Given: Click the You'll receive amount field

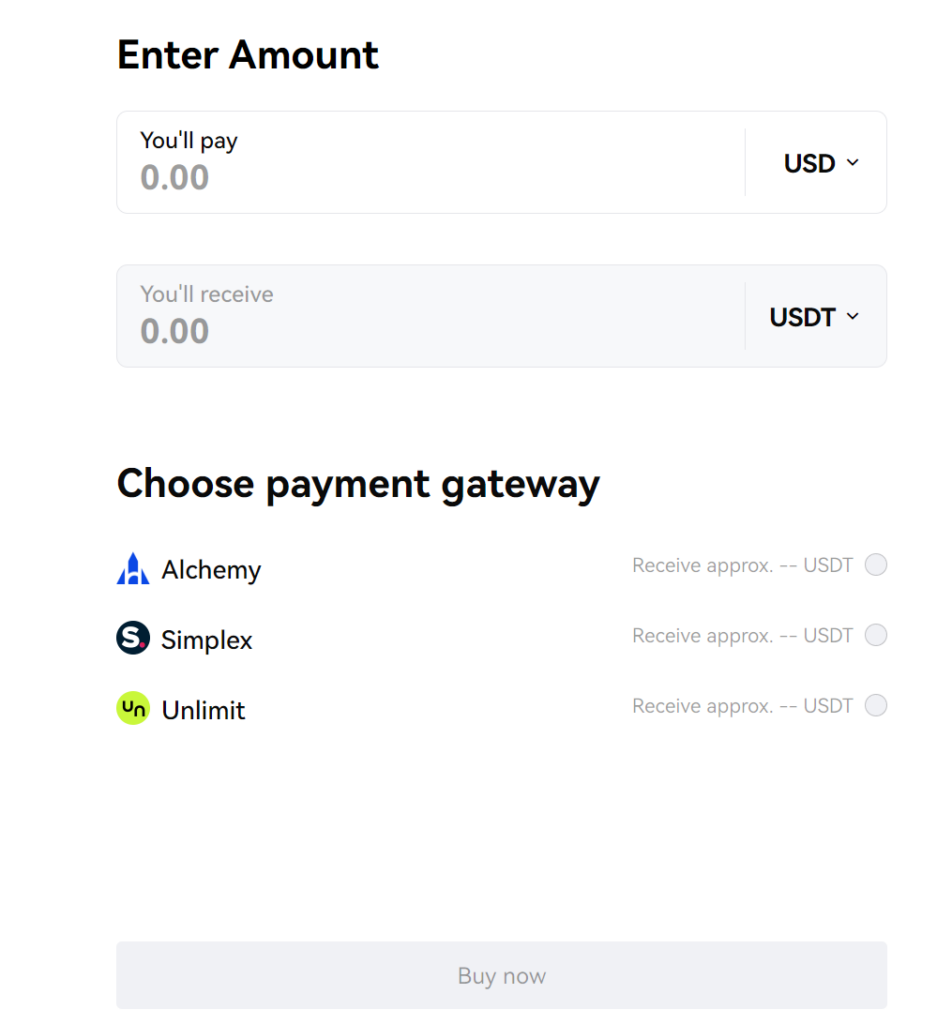Looking at the screenshot, I should pos(430,331).
